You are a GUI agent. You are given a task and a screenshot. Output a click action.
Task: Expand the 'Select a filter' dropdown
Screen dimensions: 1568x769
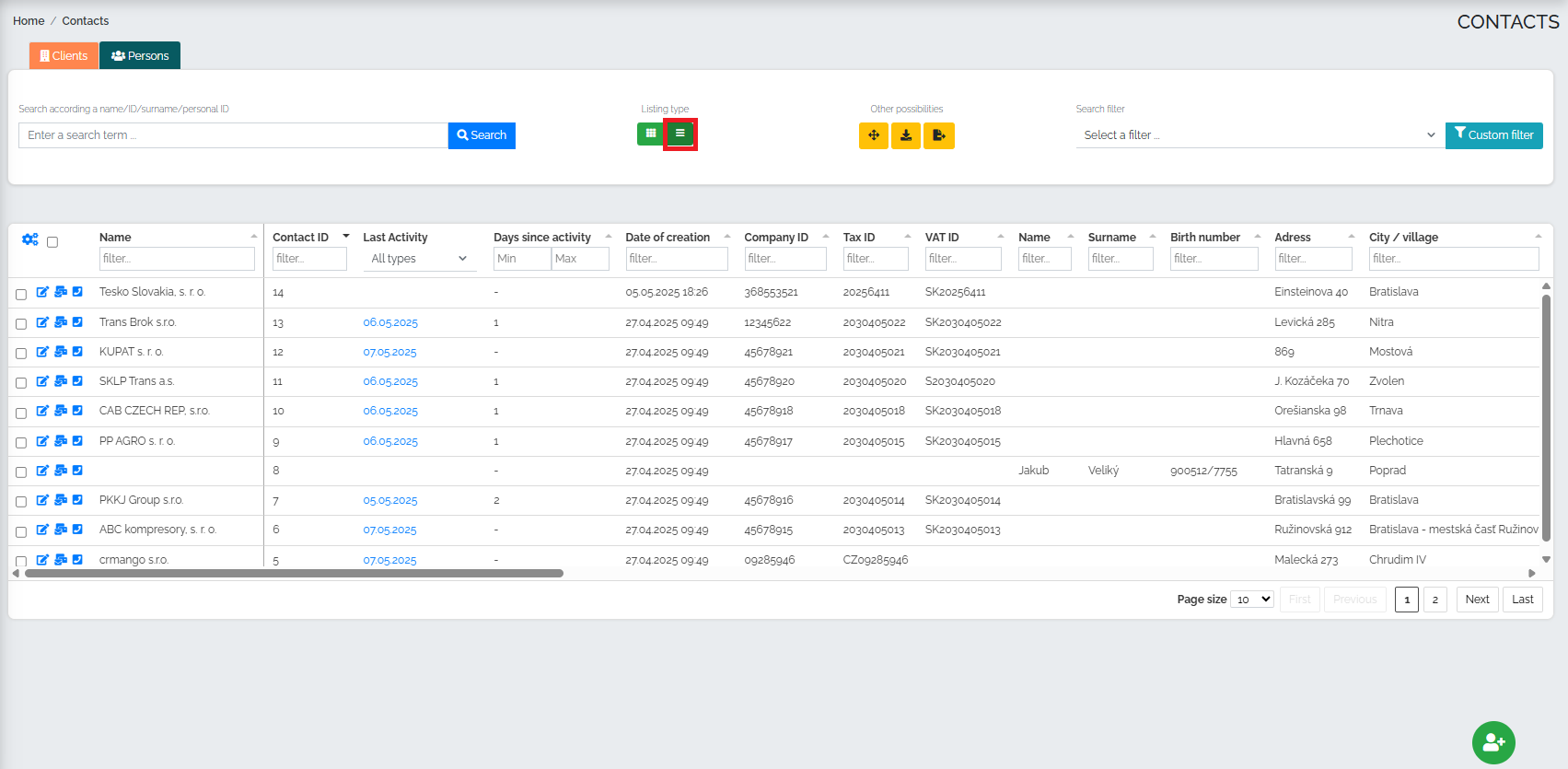1258,135
